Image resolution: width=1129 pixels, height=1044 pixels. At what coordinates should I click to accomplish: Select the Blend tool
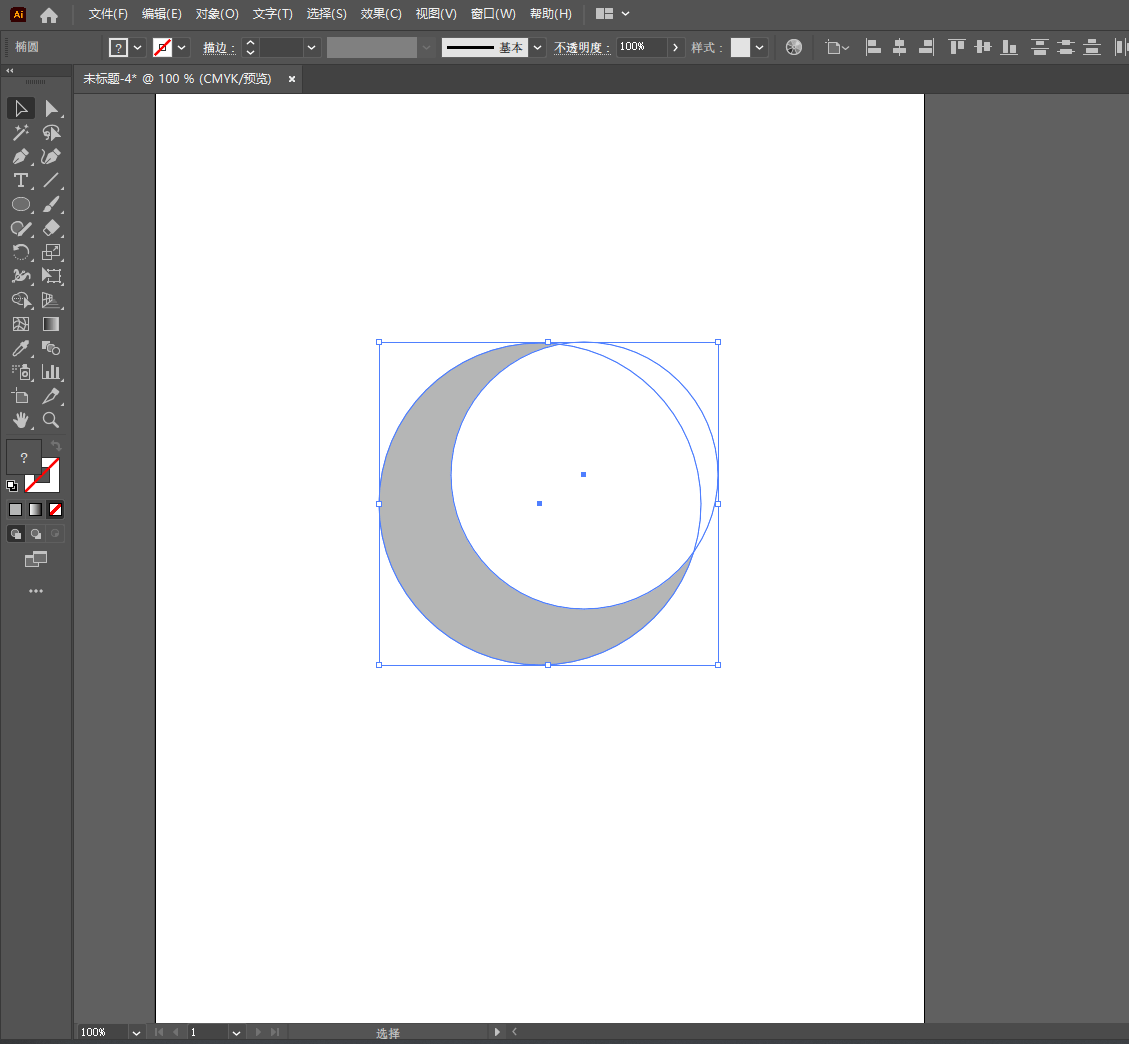pyautogui.click(x=51, y=348)
